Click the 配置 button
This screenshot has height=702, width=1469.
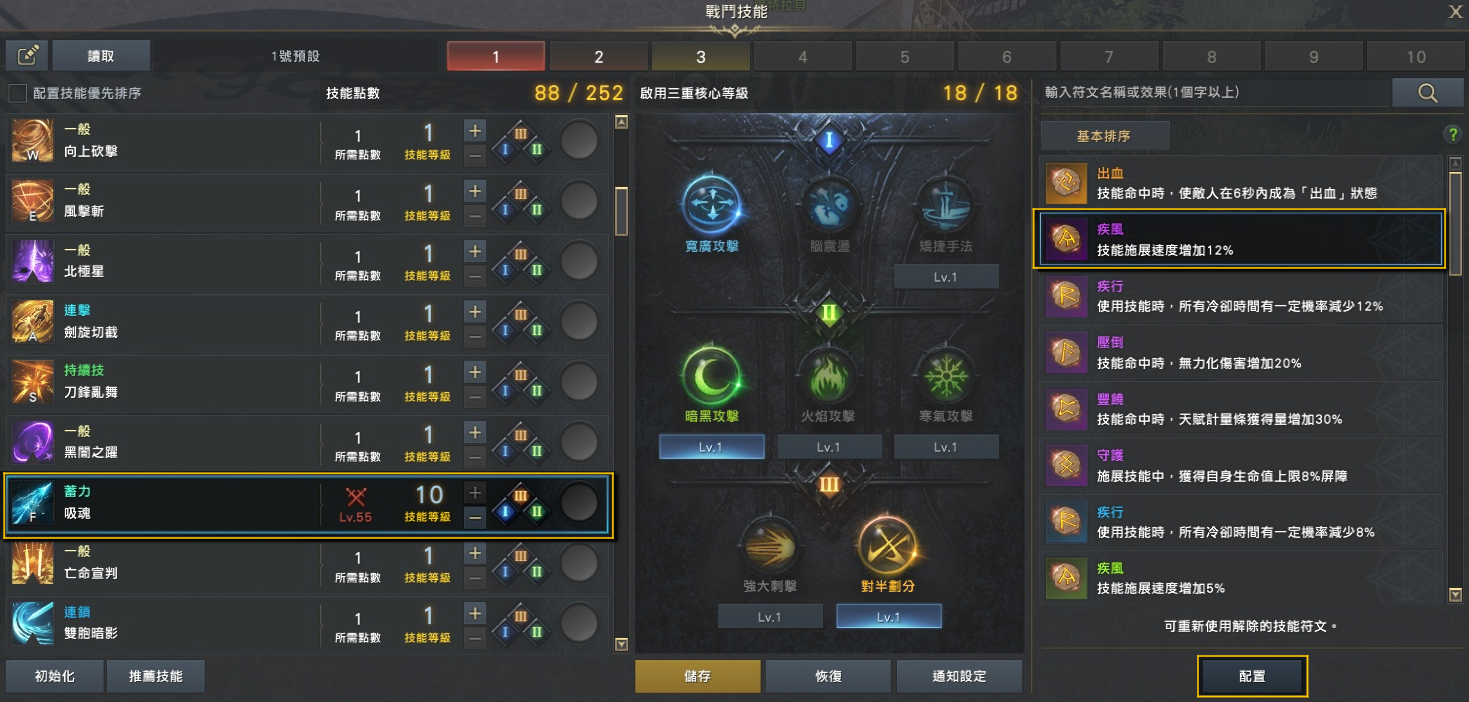(x=1252, y=676)
